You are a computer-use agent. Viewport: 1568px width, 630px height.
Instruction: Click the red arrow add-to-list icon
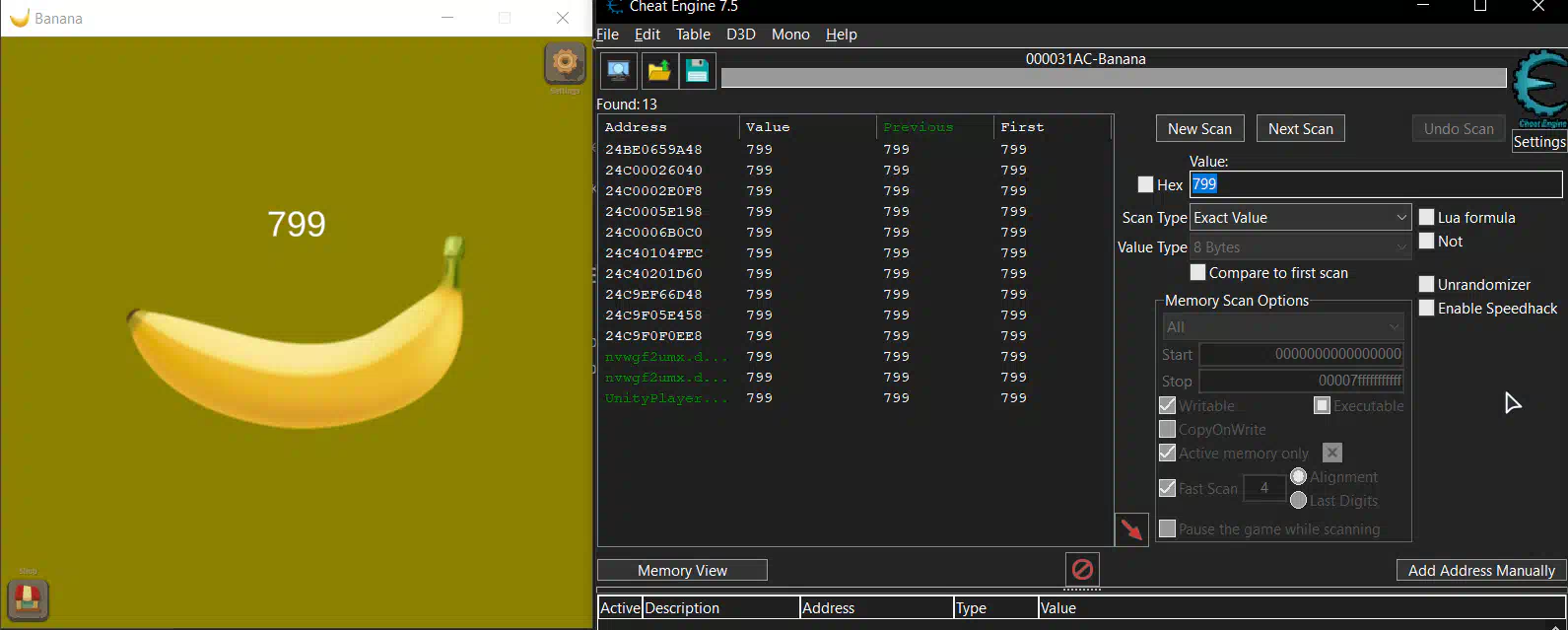point(1131,529)
